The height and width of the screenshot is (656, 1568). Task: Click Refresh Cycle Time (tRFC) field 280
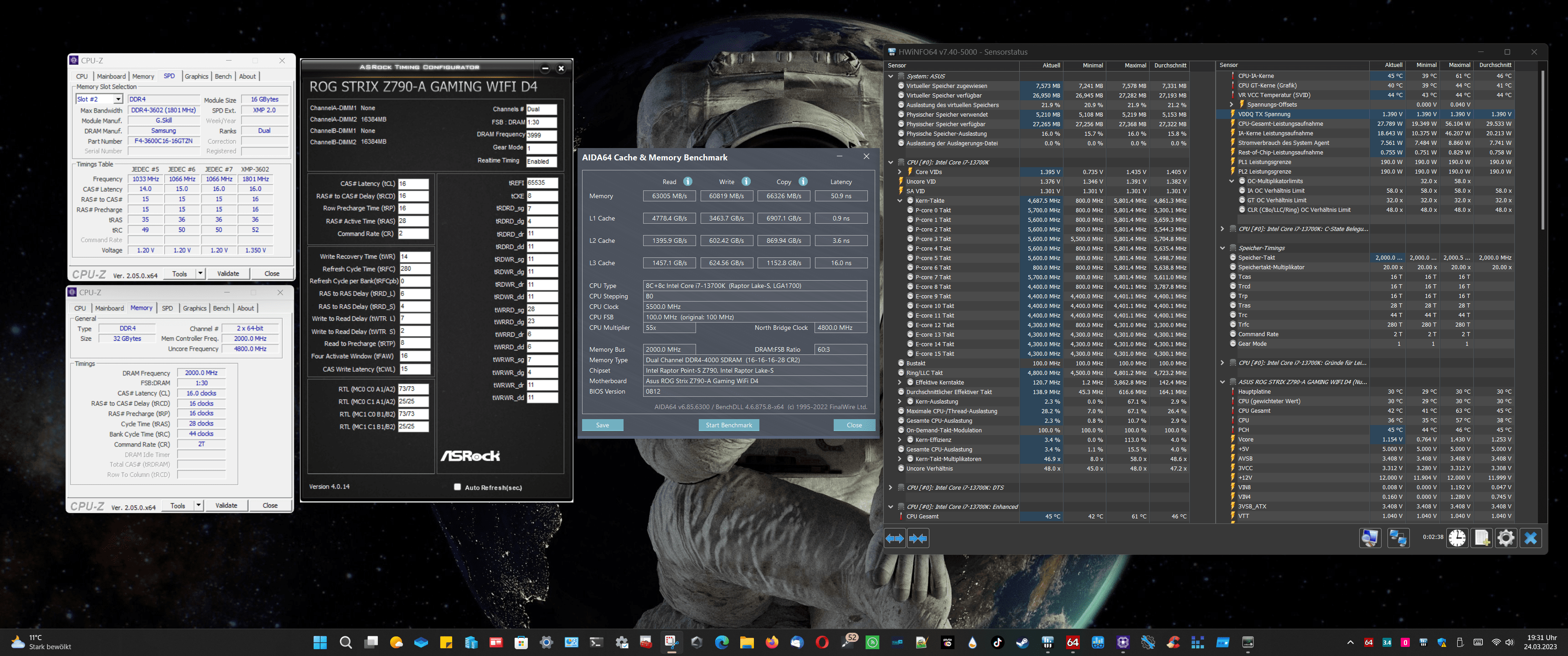click(414, 268)
